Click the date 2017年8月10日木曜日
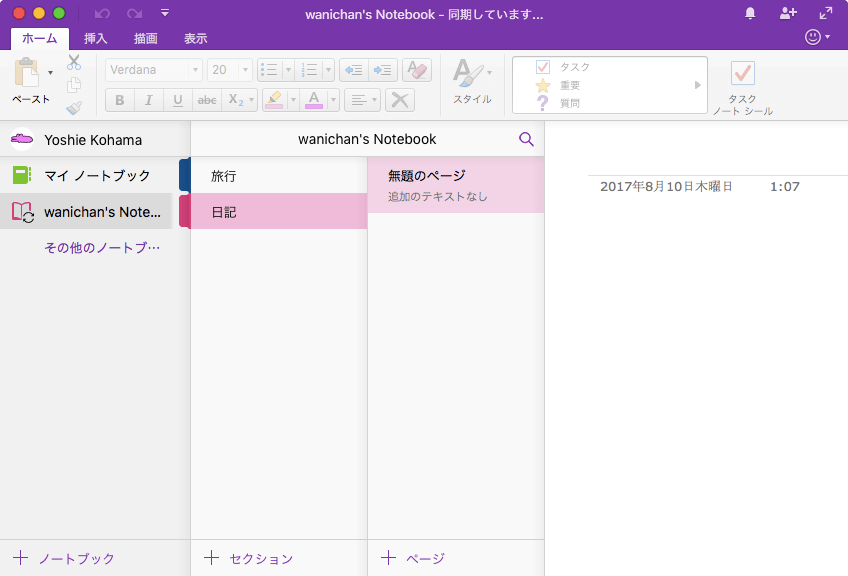This screenshot has height=576, width=848. coord(666,187)
